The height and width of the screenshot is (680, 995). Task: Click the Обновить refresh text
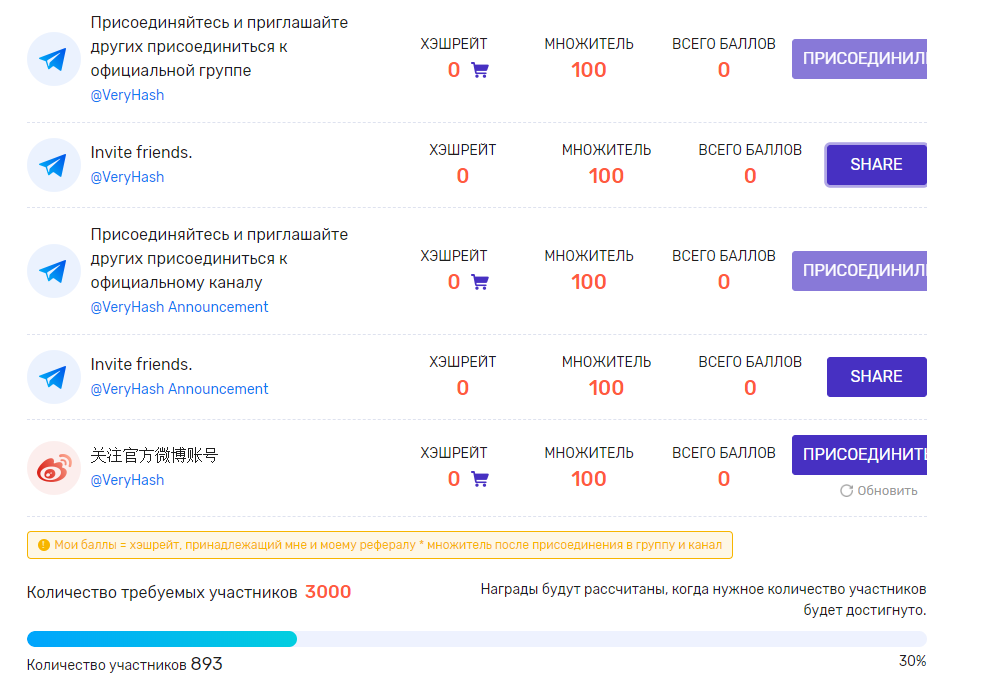pos(887,491)
